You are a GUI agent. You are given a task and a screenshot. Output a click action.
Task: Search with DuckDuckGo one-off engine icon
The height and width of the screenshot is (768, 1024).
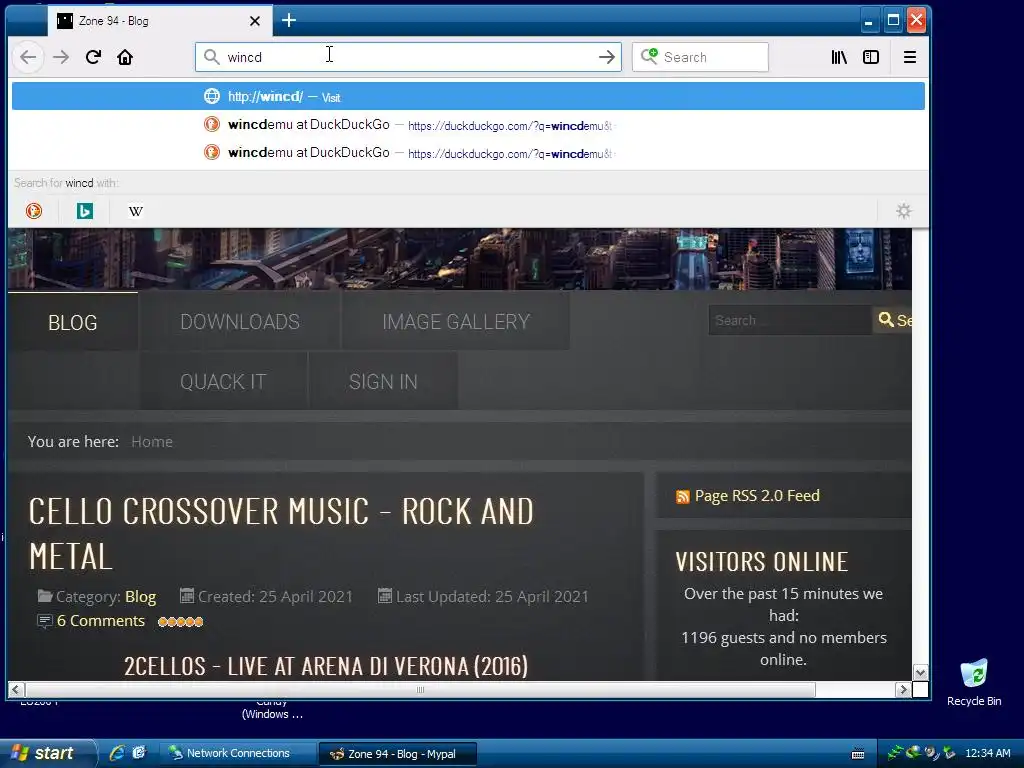(x=33, y=211)
